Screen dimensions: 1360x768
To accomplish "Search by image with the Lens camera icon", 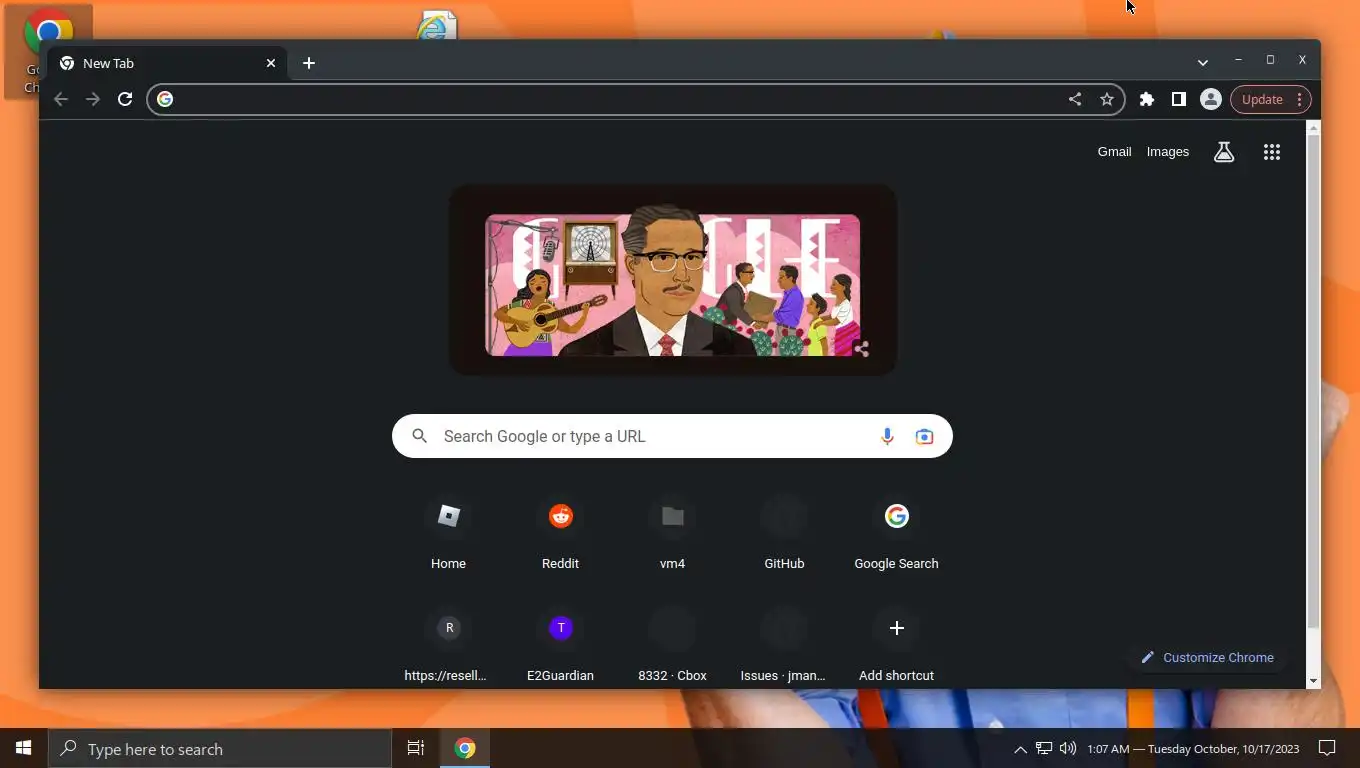I will tap(924, 436).
